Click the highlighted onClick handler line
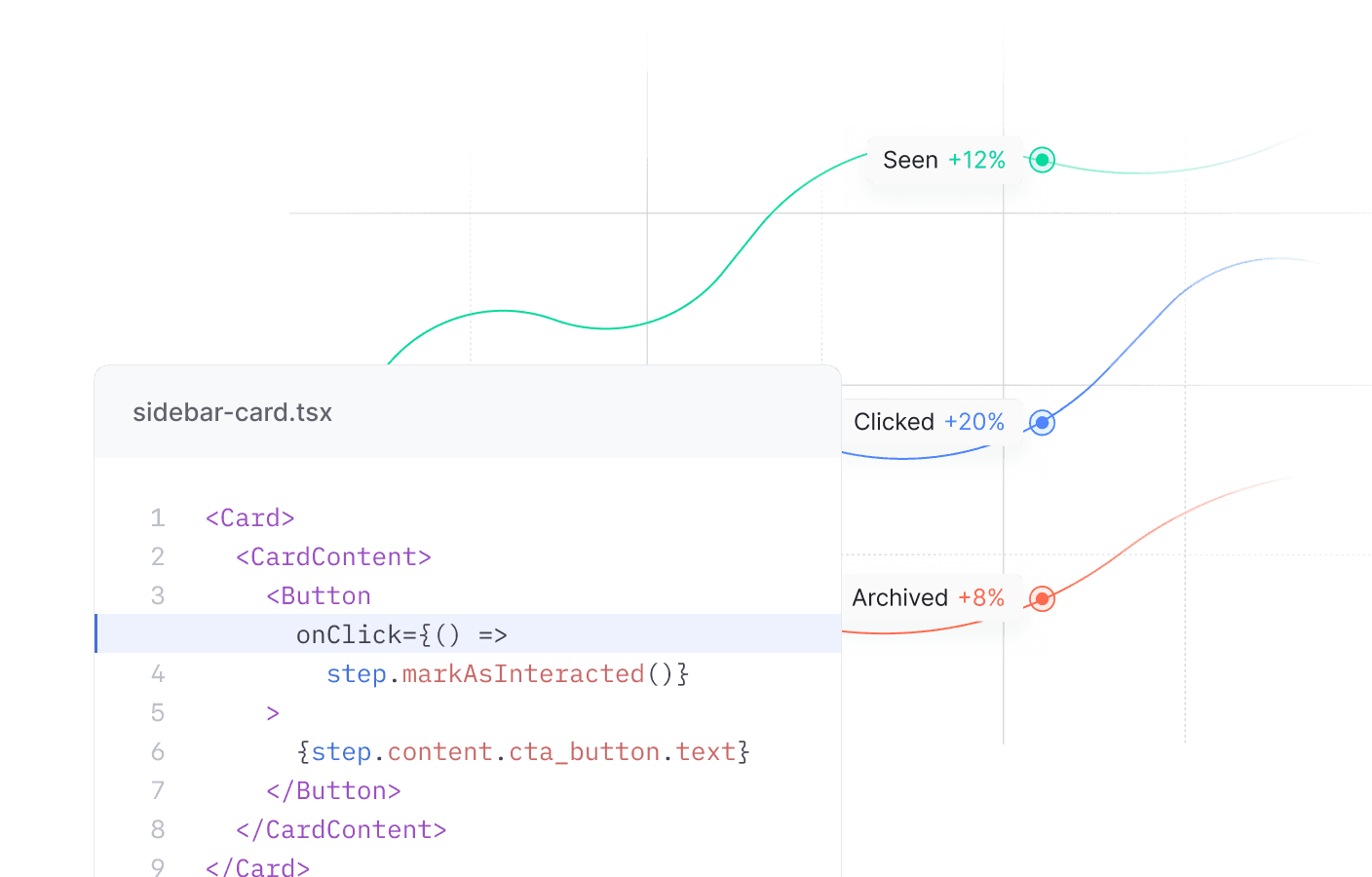 point(401,634)
